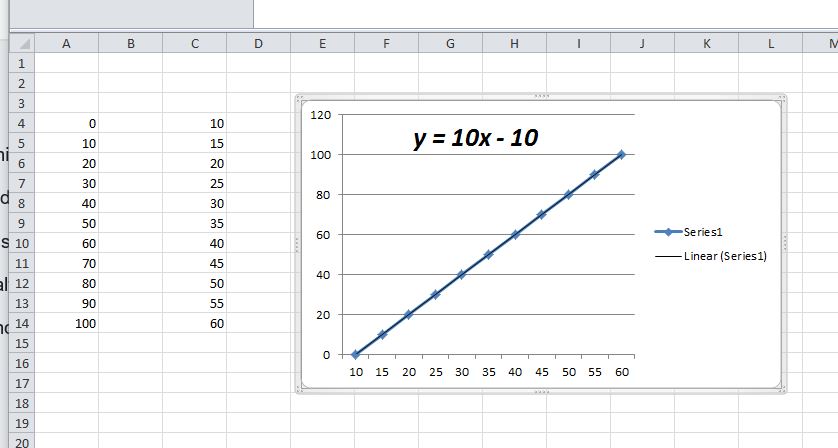838x448 pixels.
Task: Click the chart's right edge resize handle
Action: 785,243
